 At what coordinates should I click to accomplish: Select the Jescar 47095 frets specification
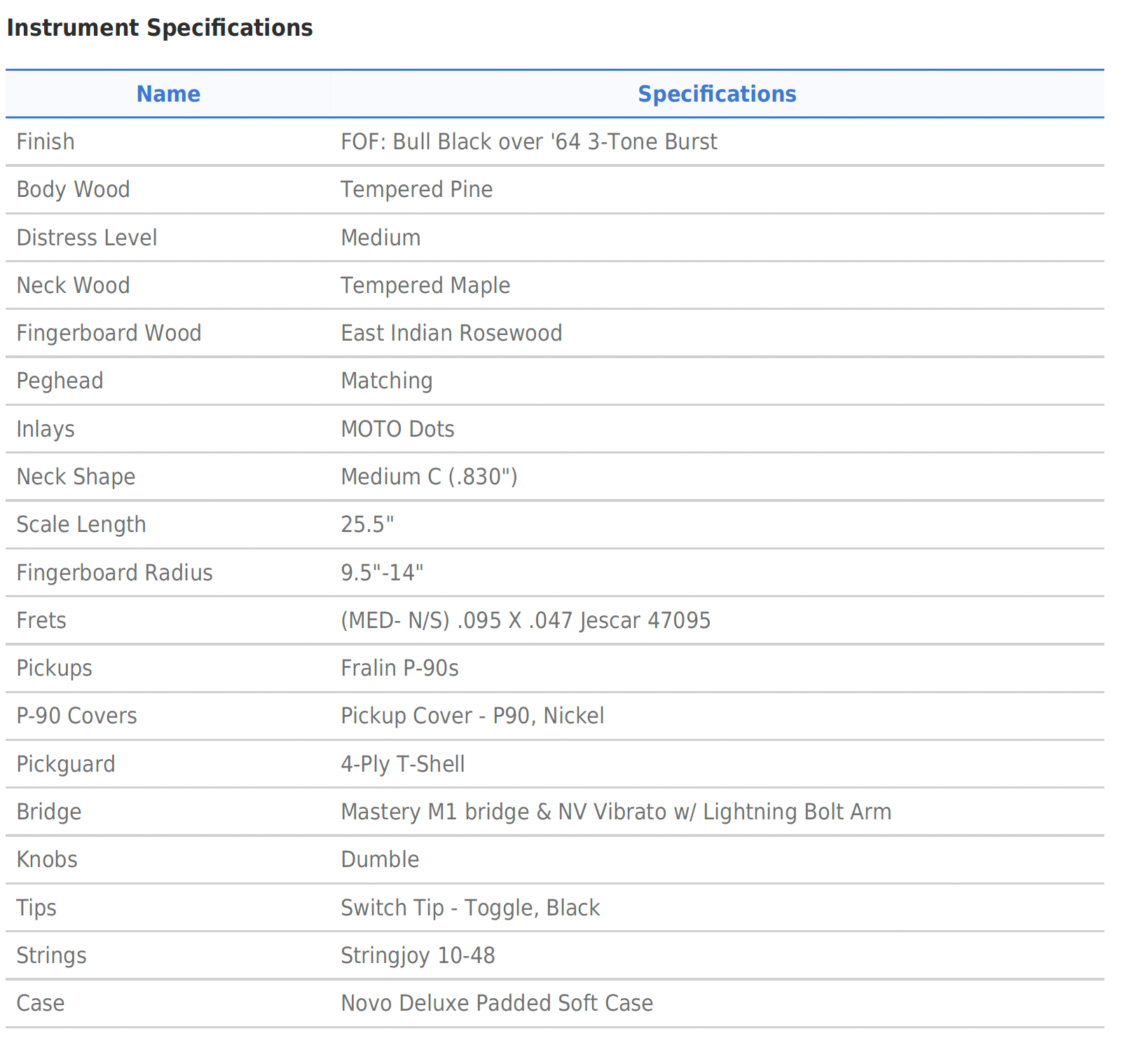coord(525,620)
